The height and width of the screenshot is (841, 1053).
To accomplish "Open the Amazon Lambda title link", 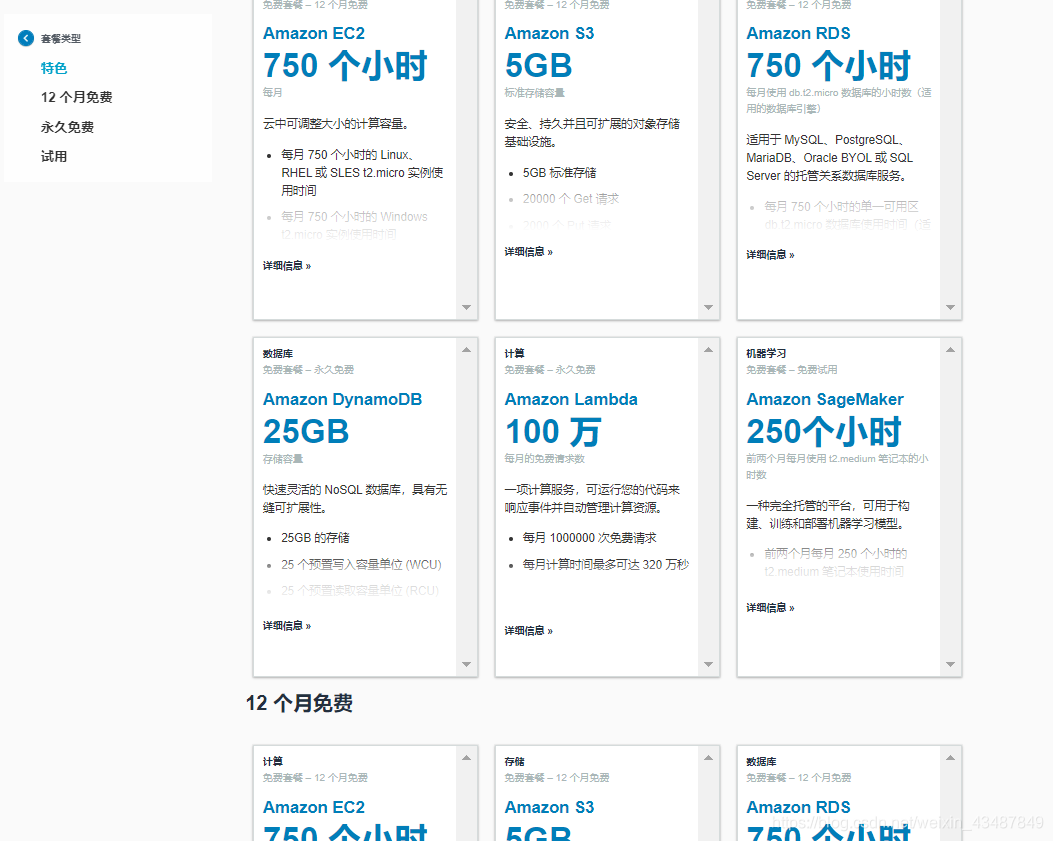I will pos(571,399).
